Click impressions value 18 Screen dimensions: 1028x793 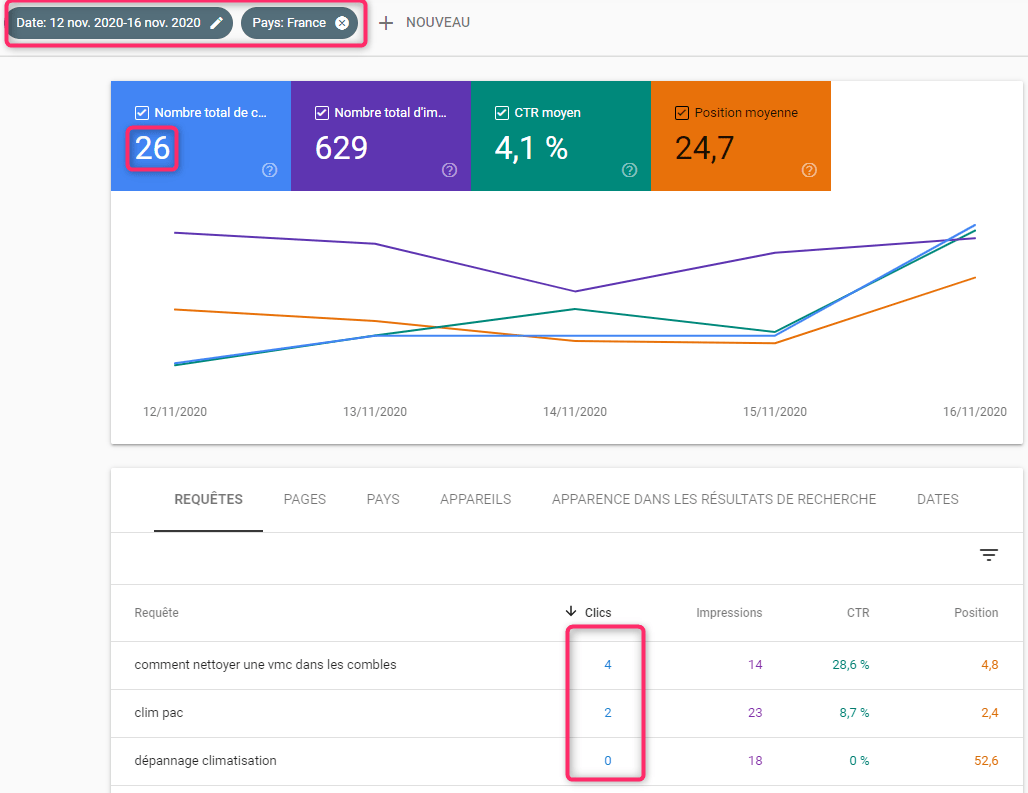point(755,761)
